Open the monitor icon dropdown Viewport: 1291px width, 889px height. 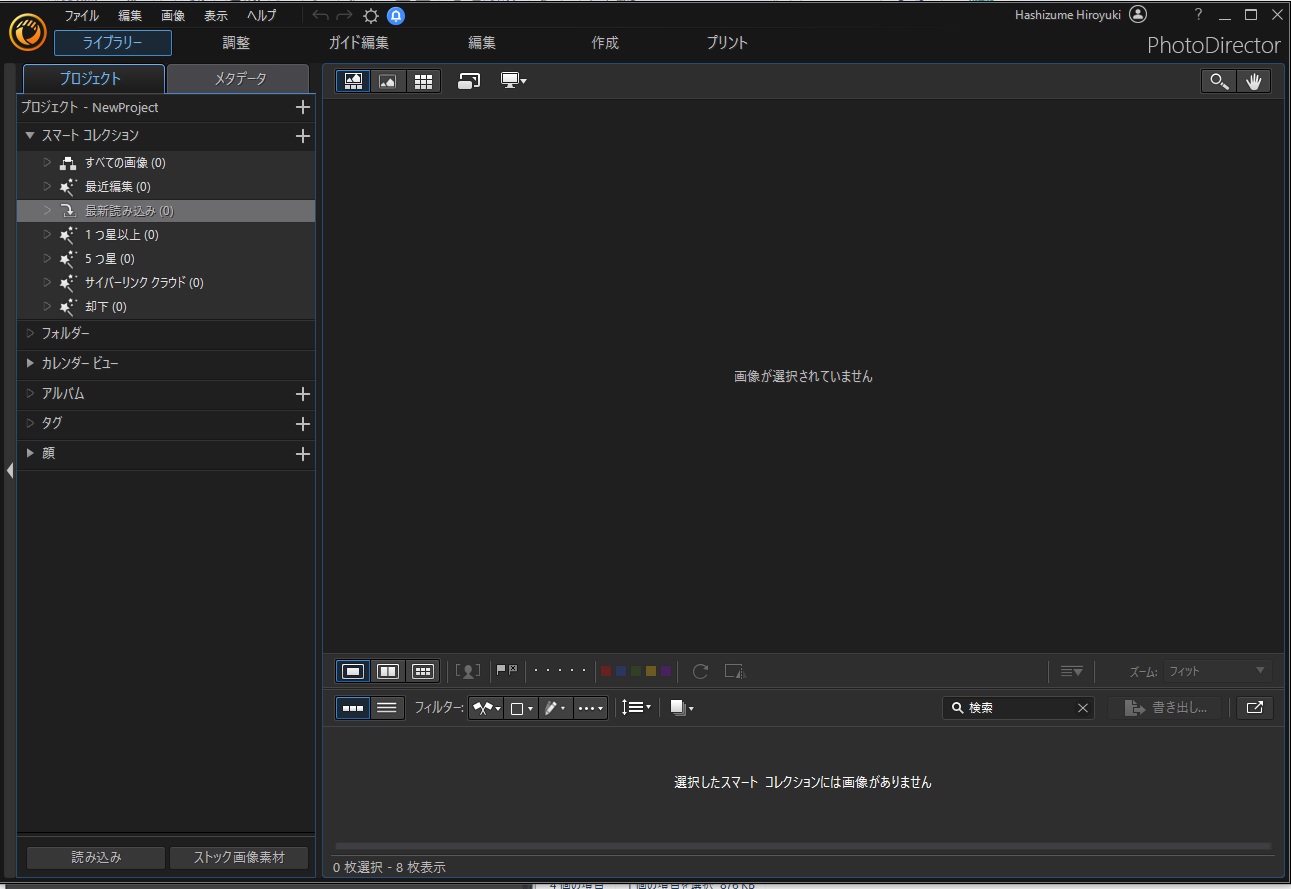coord(513,81)
